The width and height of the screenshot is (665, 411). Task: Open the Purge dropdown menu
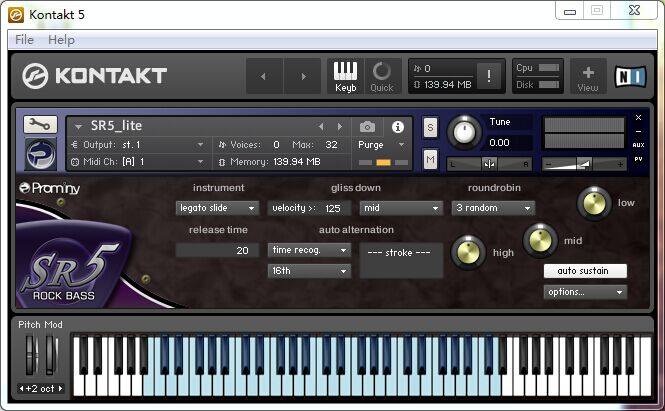[x=382, y=145]
